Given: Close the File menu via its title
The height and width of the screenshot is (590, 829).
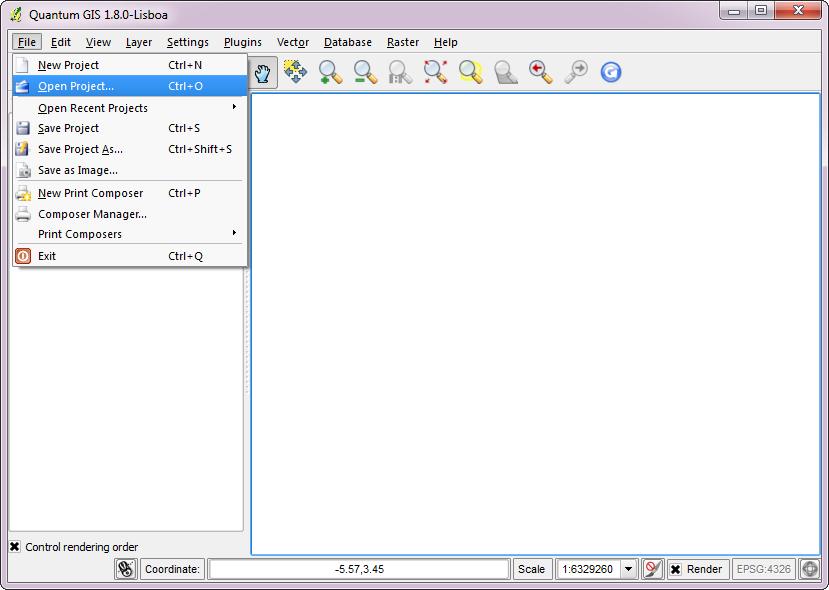Looking at the screenshot, I should pyautogui.click(x=27, y=42).
